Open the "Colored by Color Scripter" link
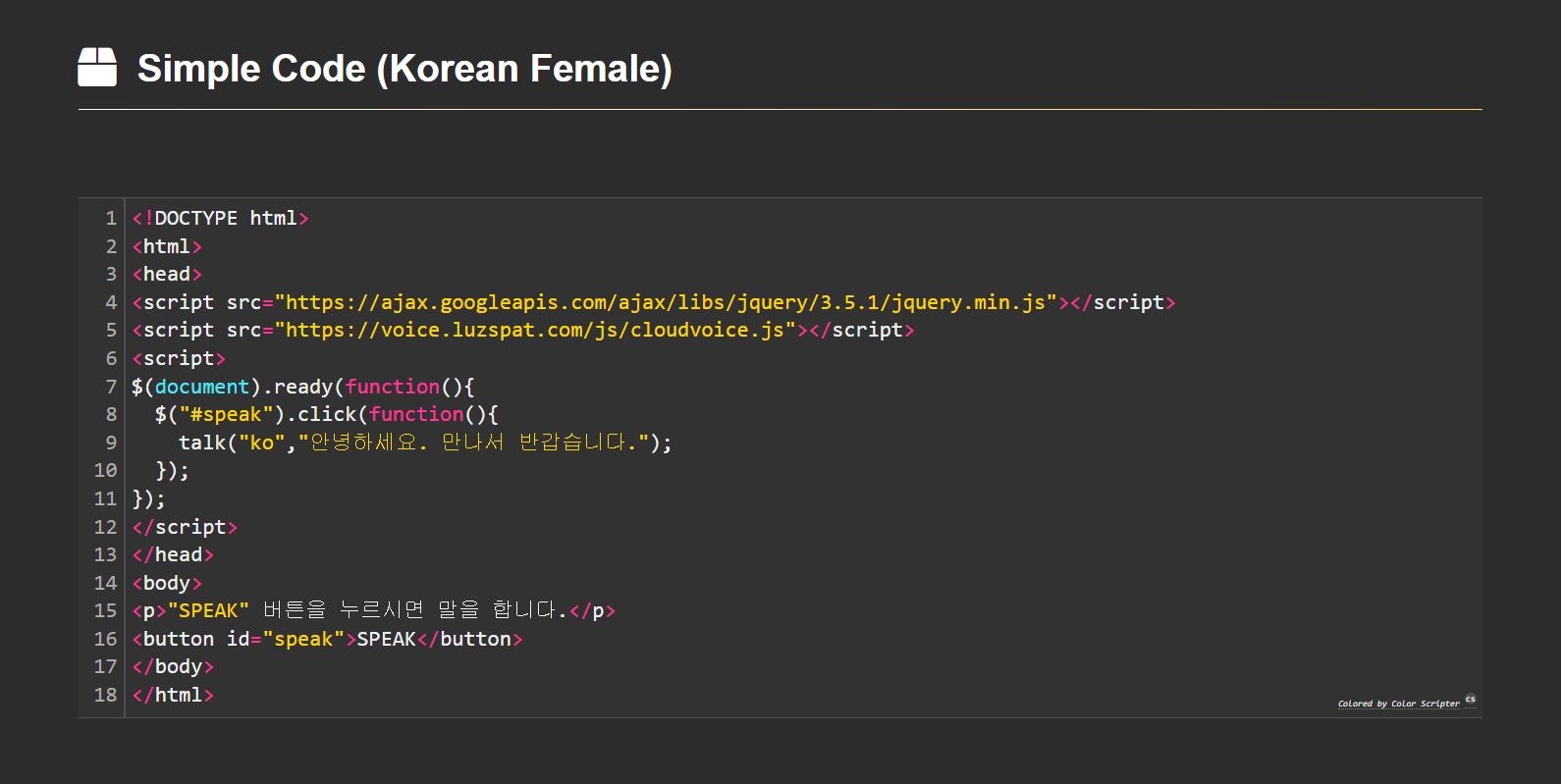The height and width of the screenshot is (784, 1561). pyautogui.click(x=1398, y=704)
